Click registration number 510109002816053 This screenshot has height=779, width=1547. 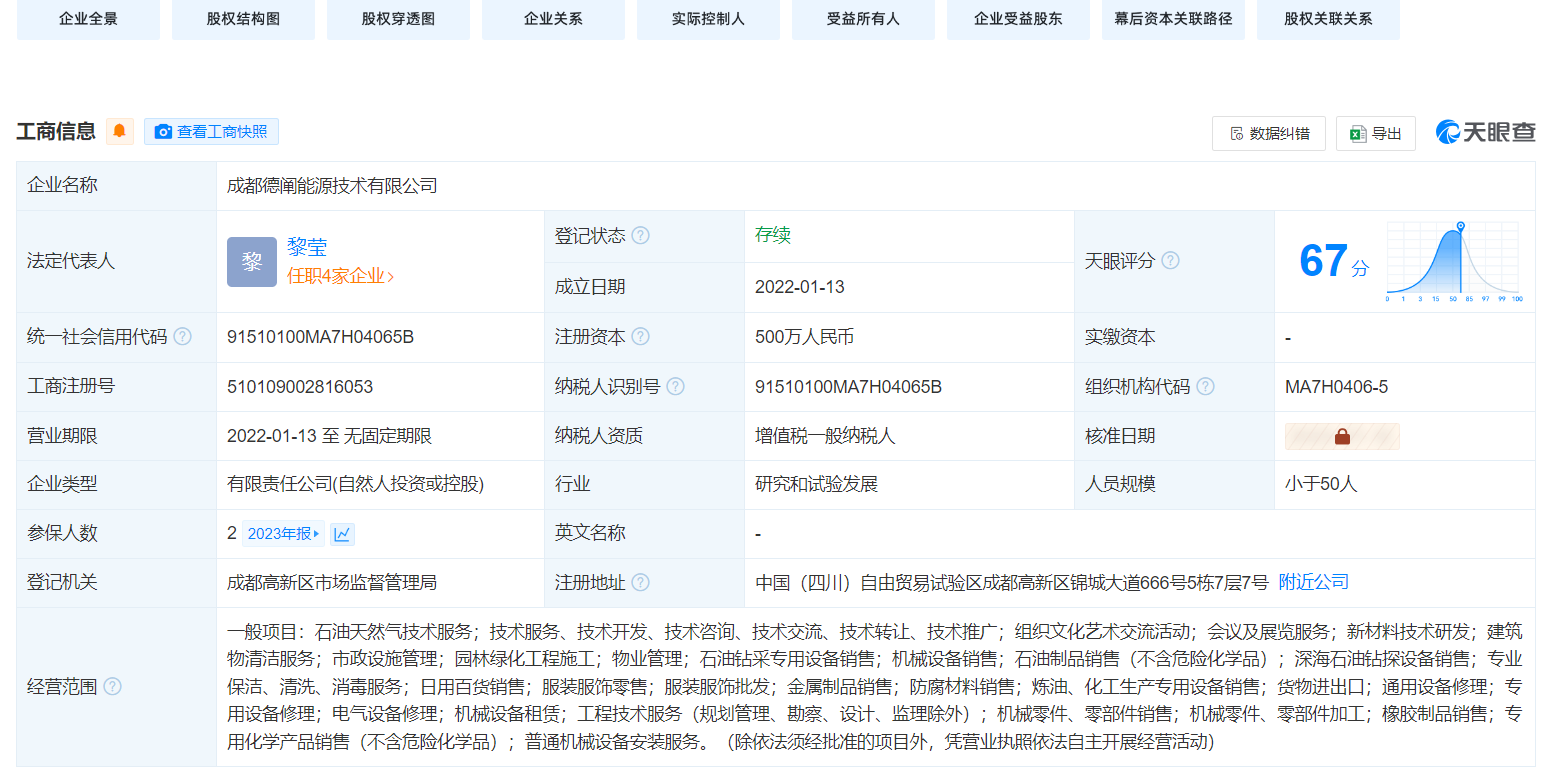300,387
